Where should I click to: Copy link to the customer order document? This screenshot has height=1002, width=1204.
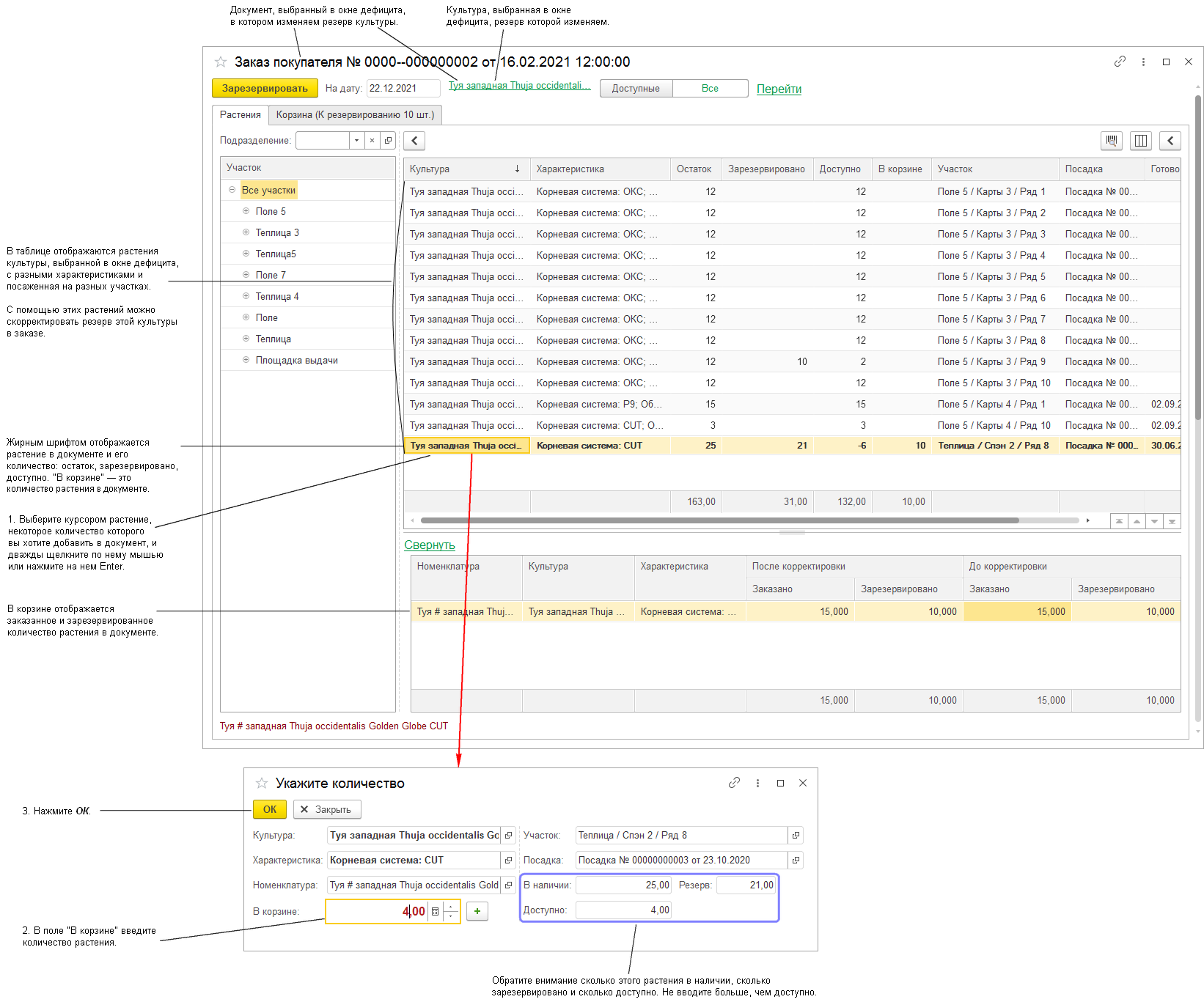tap(1120, 62)
